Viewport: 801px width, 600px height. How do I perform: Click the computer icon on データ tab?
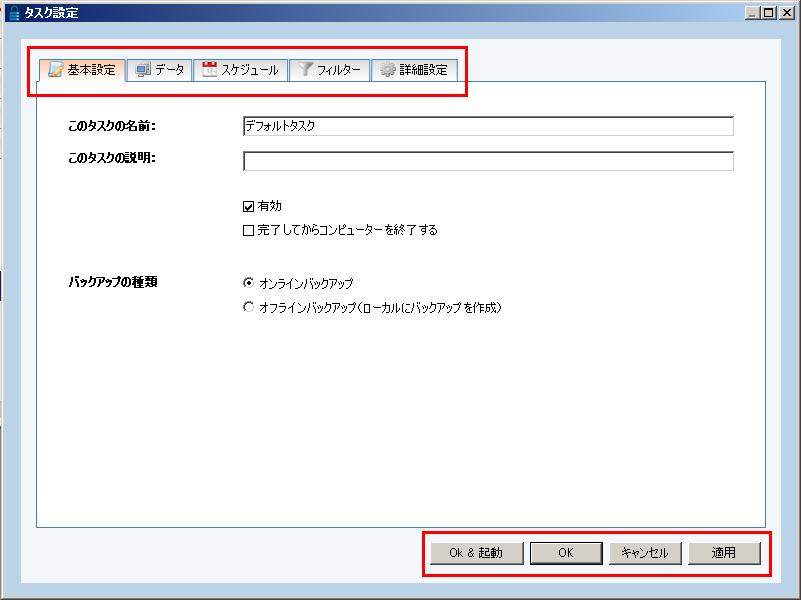pos(143,70)
